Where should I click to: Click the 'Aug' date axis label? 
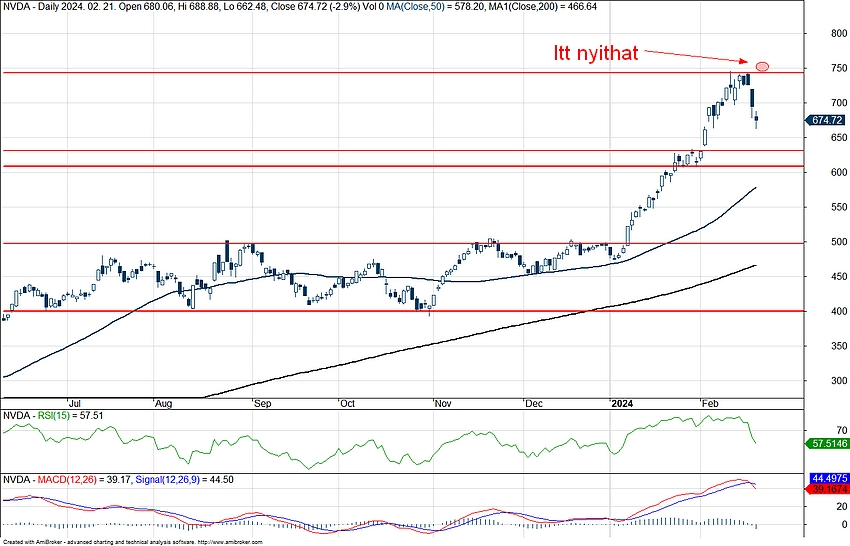163,404
